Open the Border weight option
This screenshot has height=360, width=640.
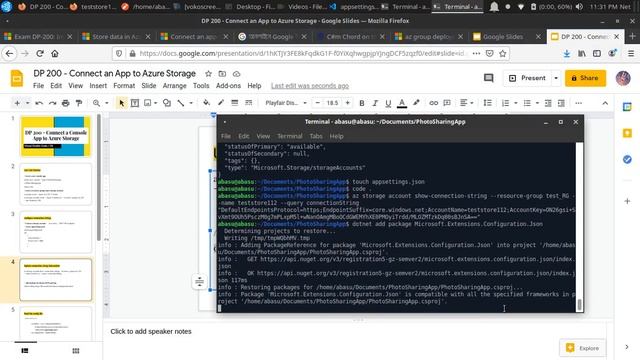pos(235,103)
